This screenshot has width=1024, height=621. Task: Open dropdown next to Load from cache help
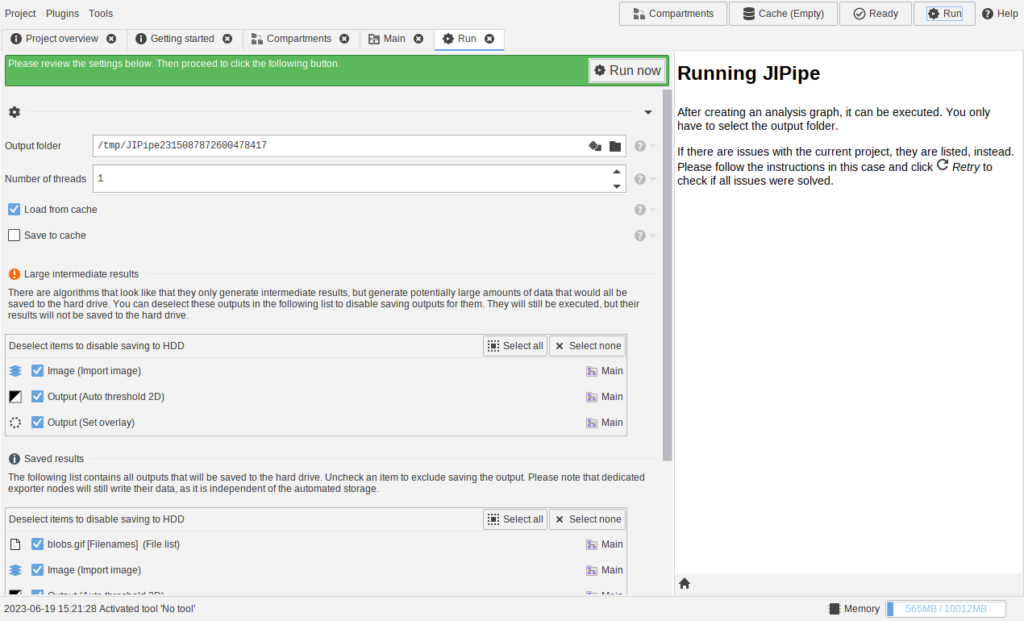[x=653, y=210]
